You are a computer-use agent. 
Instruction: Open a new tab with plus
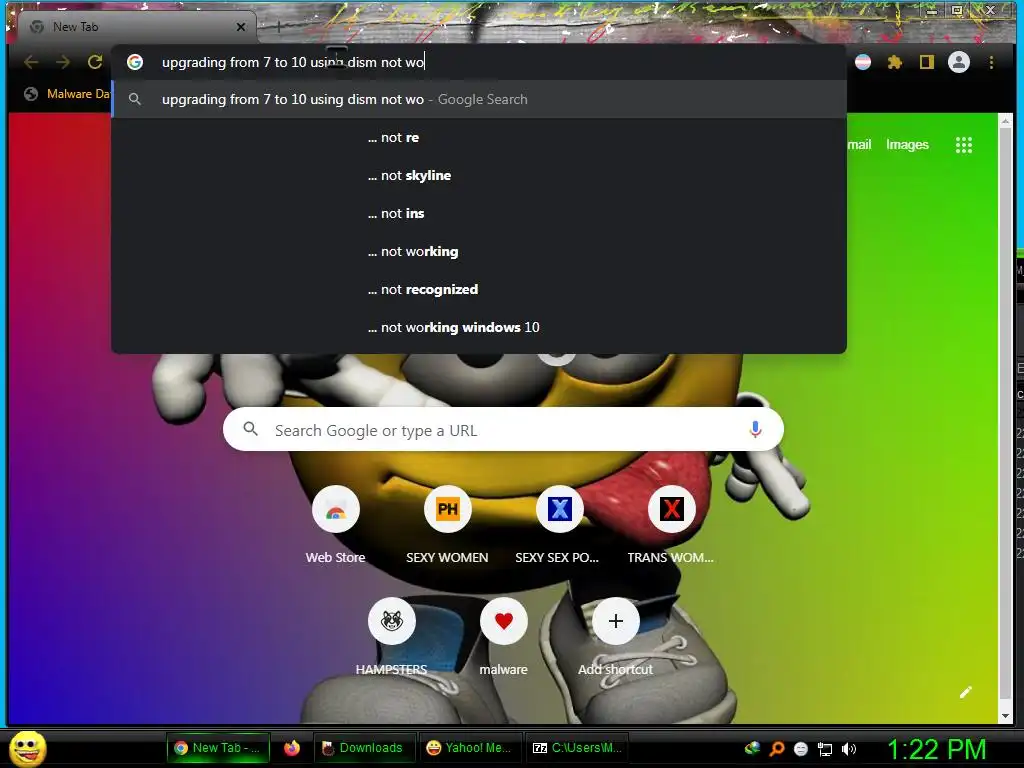(279, 27)
